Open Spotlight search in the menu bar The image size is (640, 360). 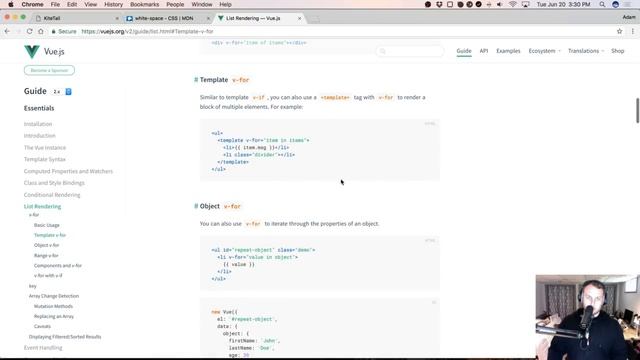coord(602,4)
